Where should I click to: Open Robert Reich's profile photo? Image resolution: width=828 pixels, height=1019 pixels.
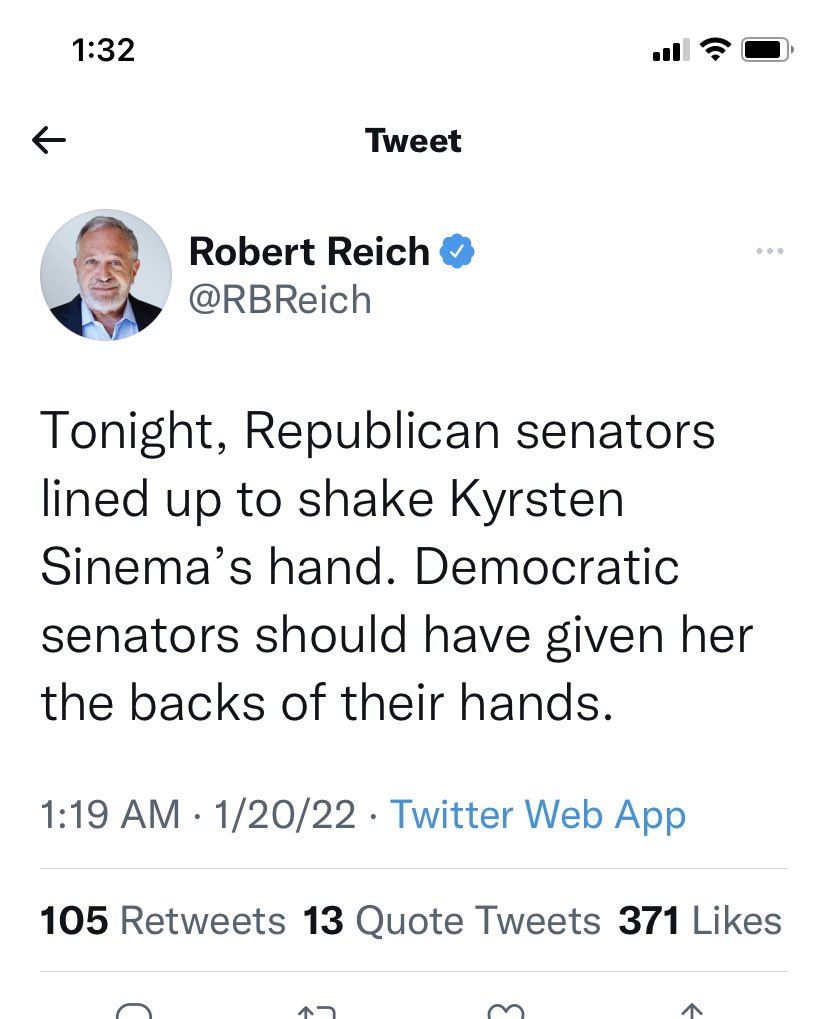click(106, 275)
